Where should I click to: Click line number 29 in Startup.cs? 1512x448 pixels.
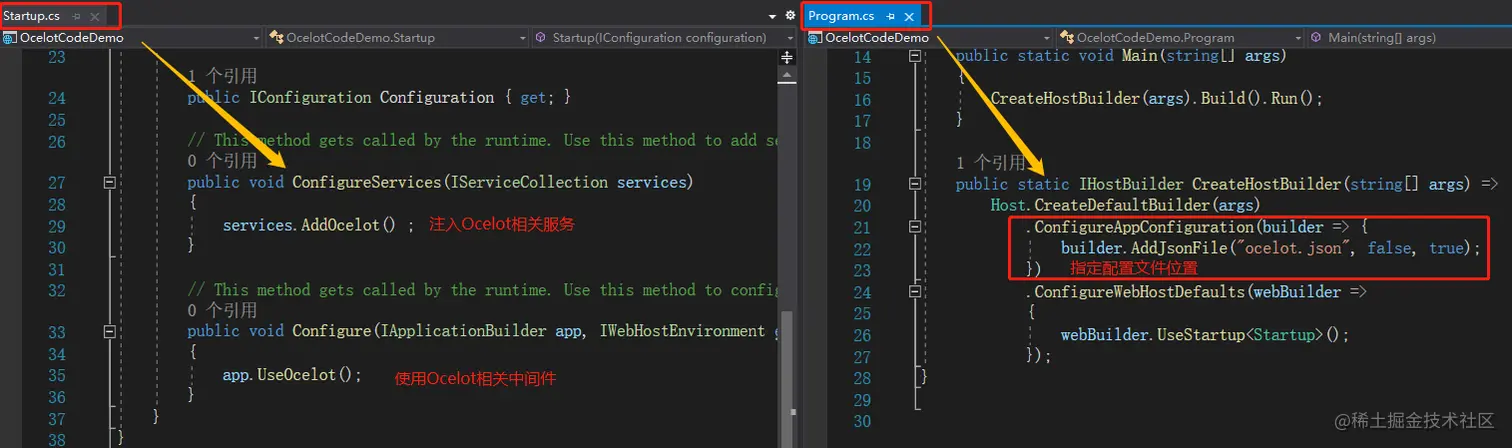[x=57, y=226]
